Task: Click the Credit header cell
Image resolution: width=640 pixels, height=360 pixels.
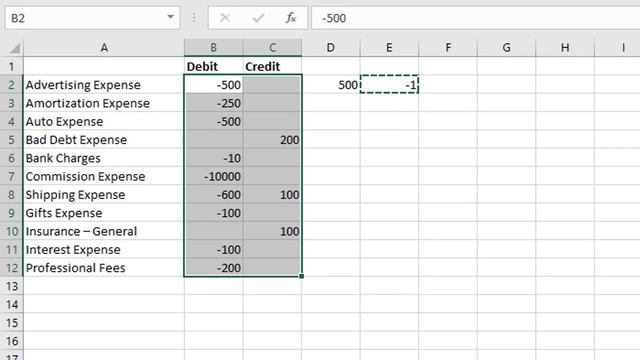Action: (272, 66)
